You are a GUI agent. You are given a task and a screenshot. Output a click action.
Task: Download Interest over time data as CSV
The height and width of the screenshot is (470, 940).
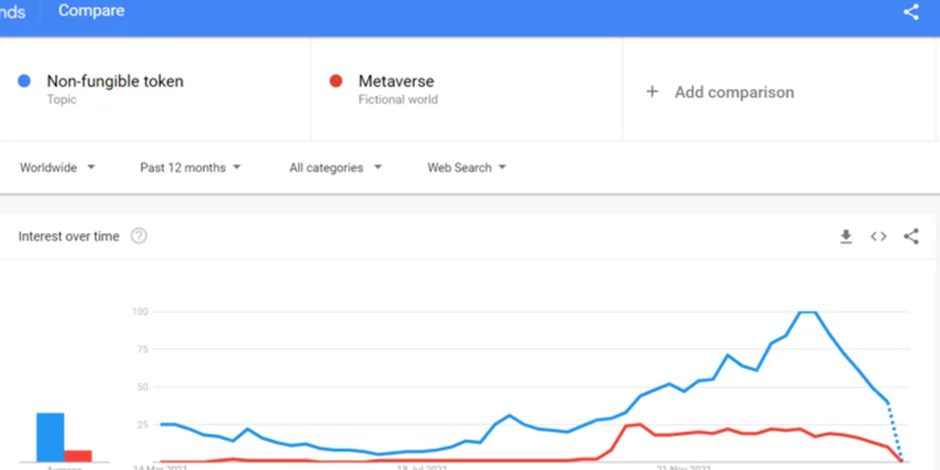pos(845,237)
